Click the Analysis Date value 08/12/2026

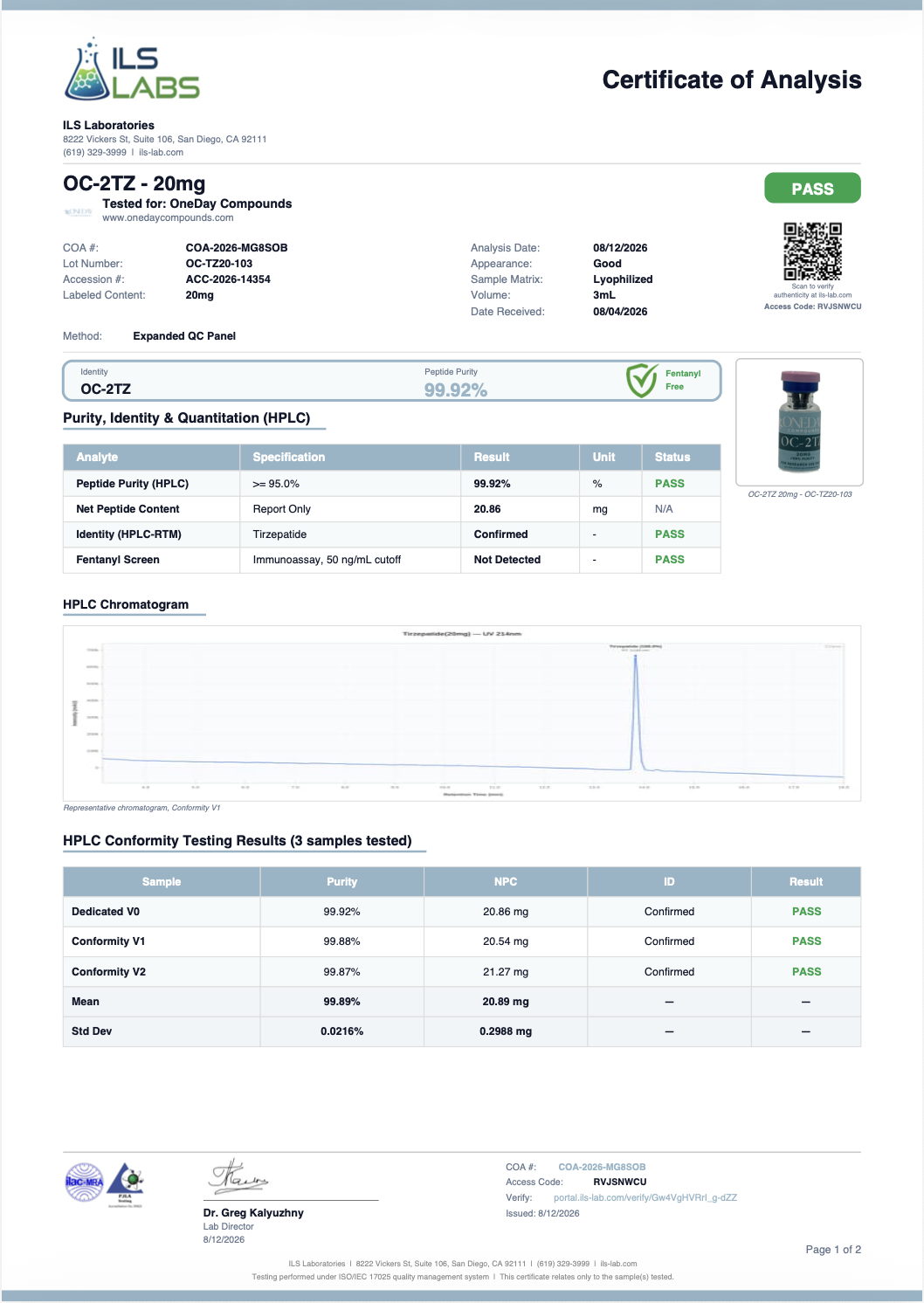coord(620,248)
